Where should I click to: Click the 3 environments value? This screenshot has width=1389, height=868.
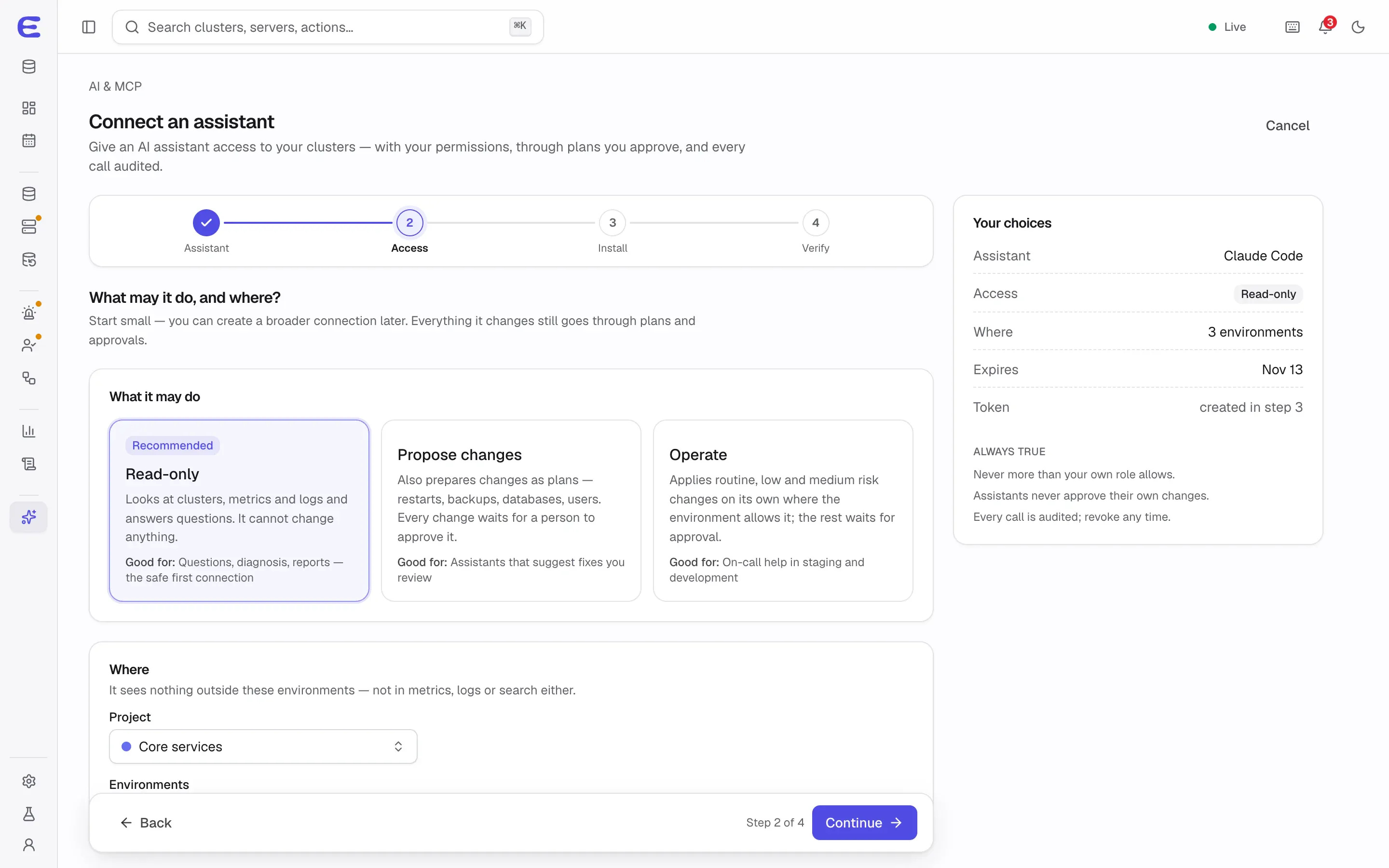coord(1255,332)
